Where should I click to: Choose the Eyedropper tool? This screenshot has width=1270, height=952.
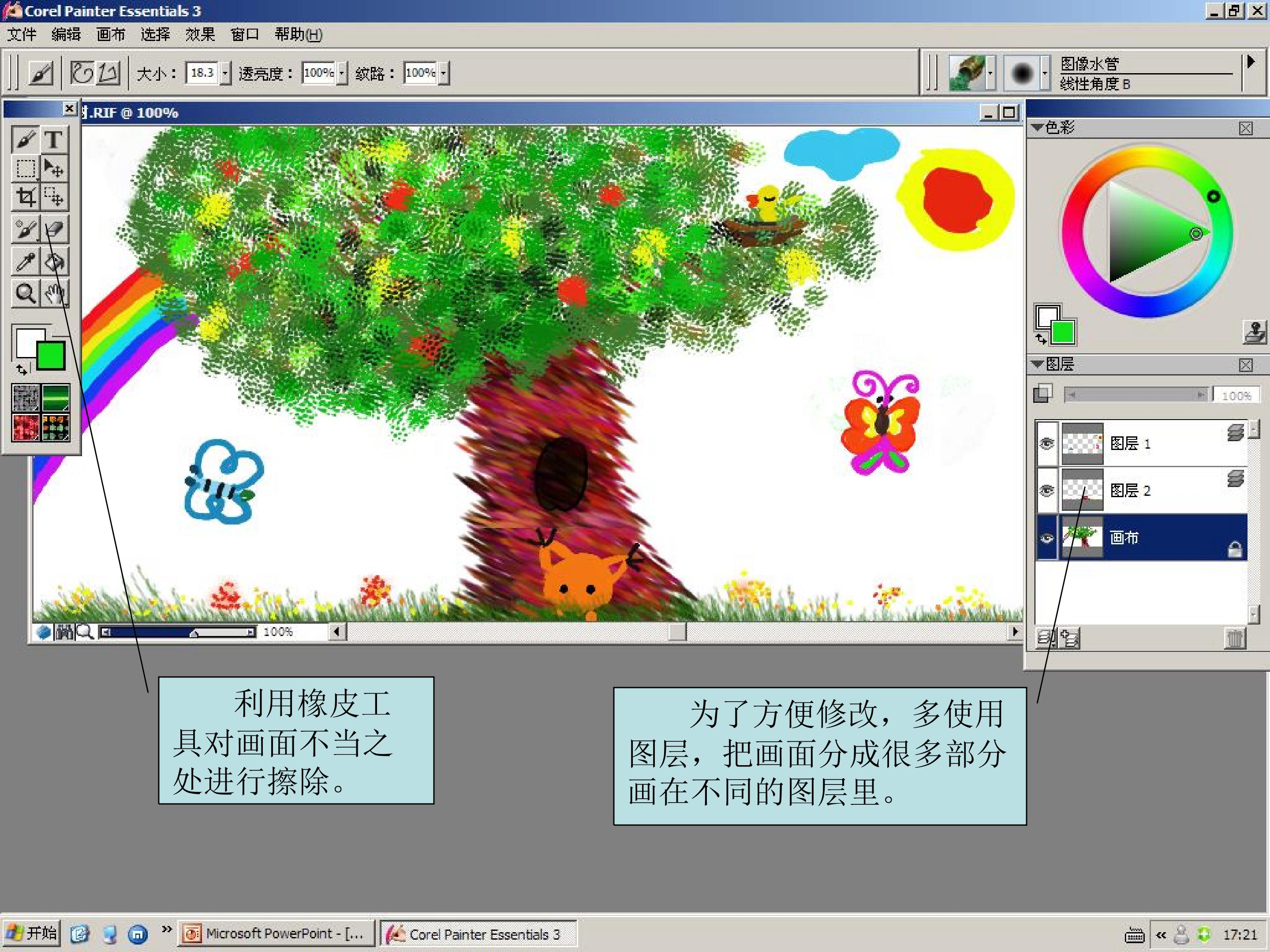point(25,262)
